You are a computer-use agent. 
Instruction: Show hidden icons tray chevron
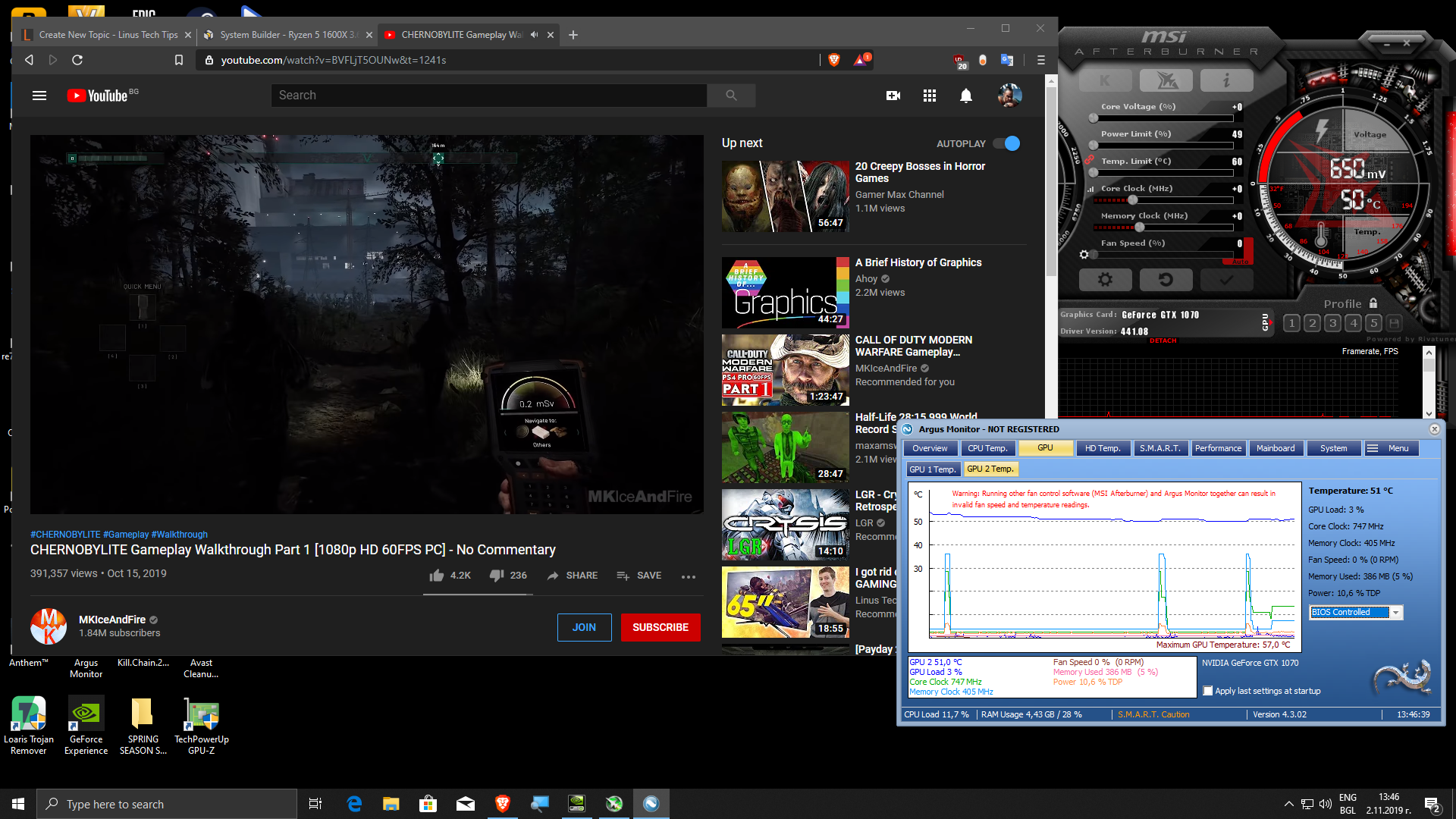[x=1288, y=804]
